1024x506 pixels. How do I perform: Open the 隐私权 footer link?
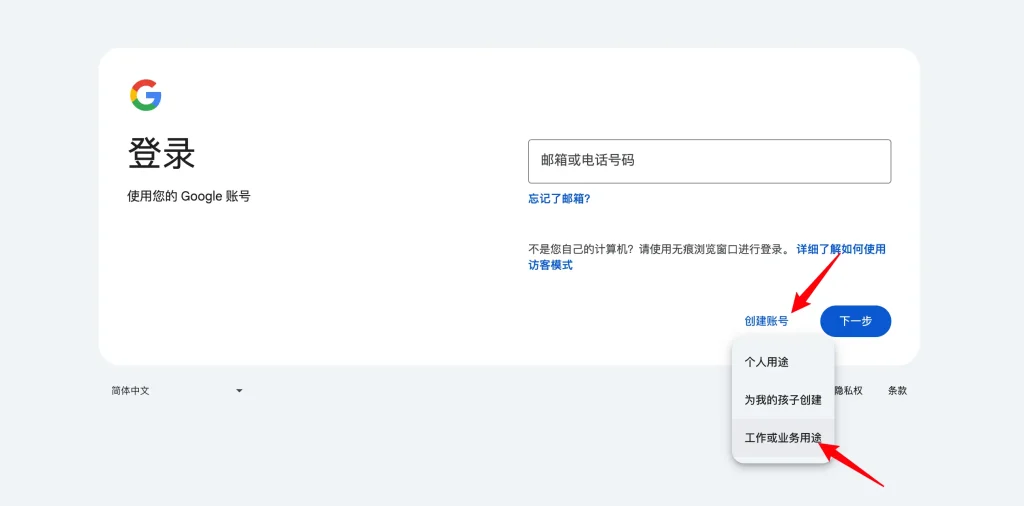click(x=849, y=390)
